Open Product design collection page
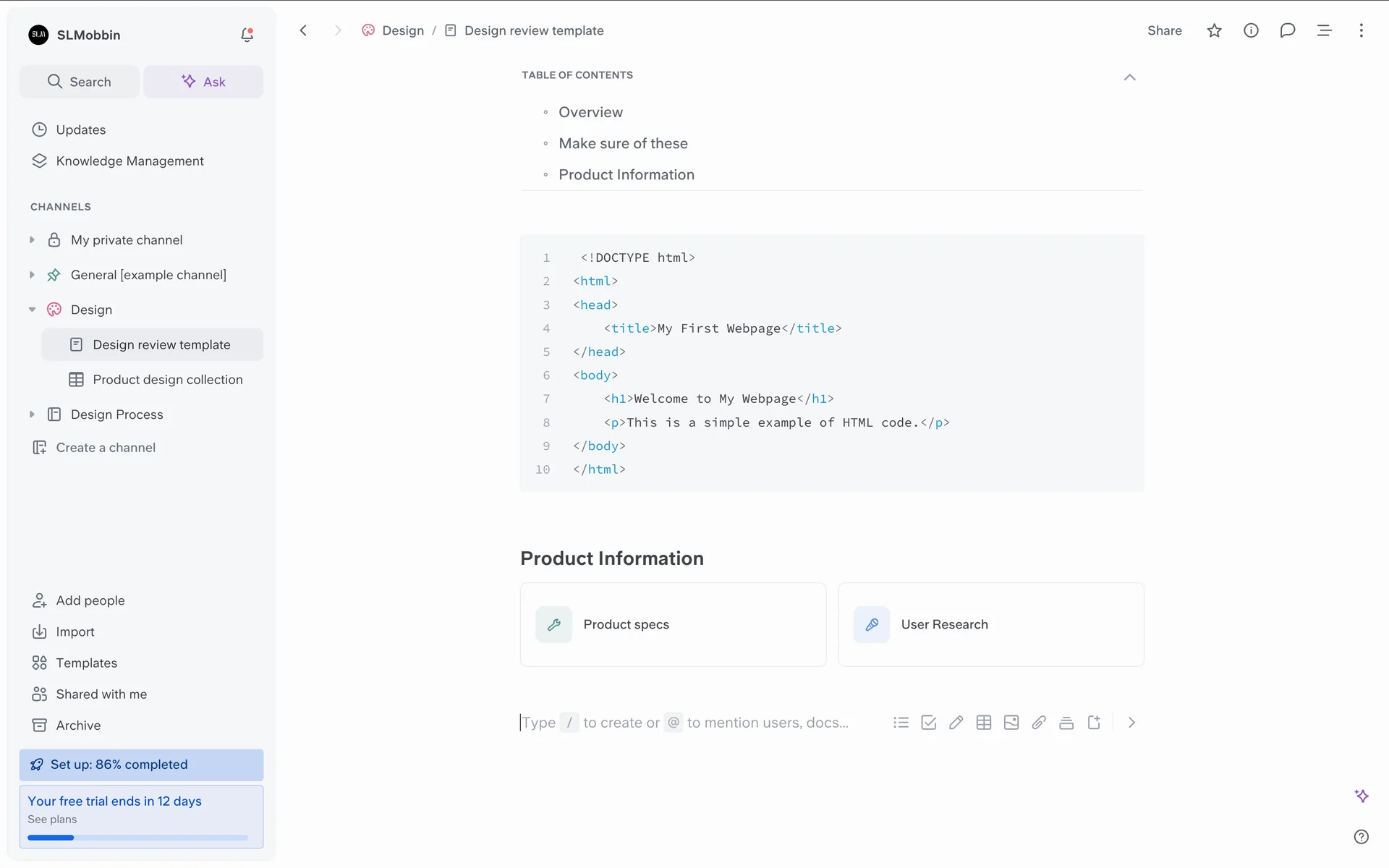1389x868 pixels. pos(167,380)
